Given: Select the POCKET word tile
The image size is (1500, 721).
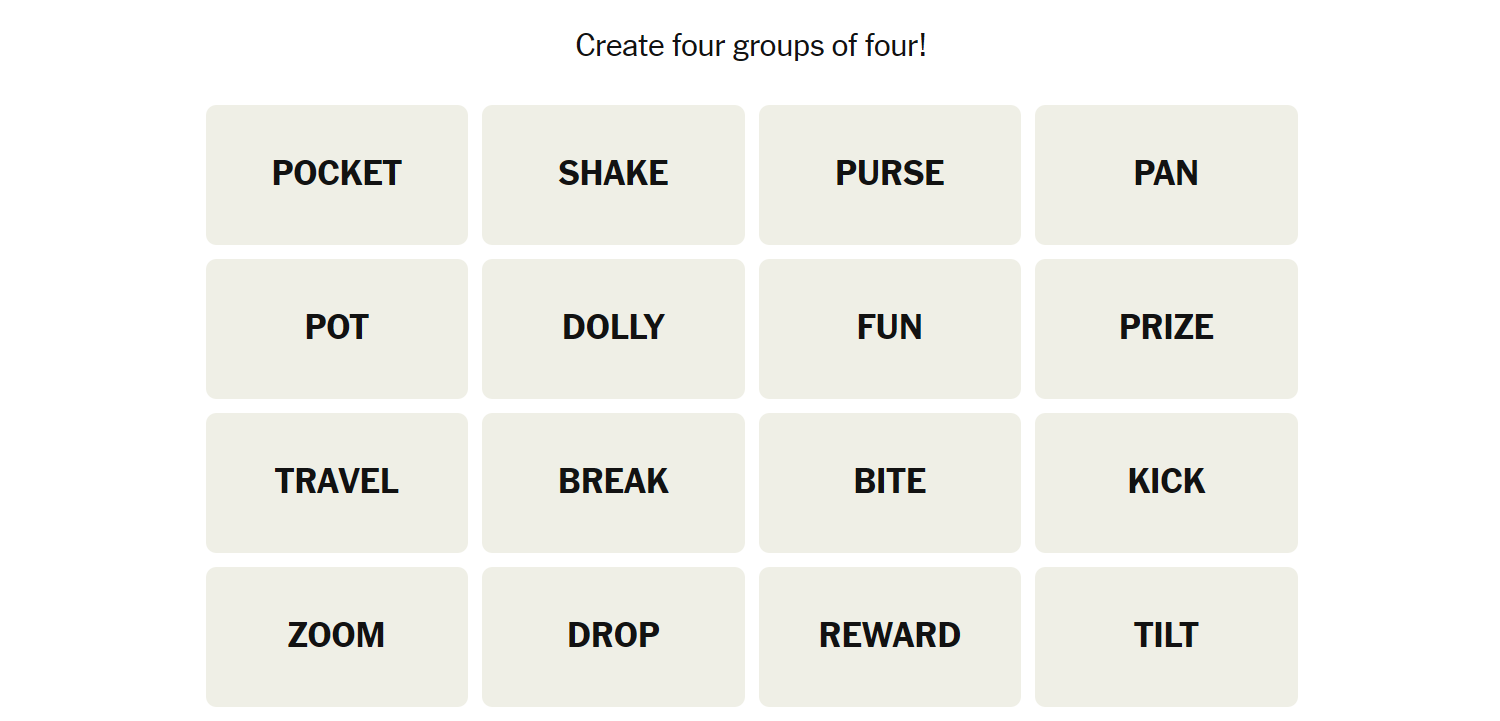Looking at the screenshot, I should tap(337, 174).
